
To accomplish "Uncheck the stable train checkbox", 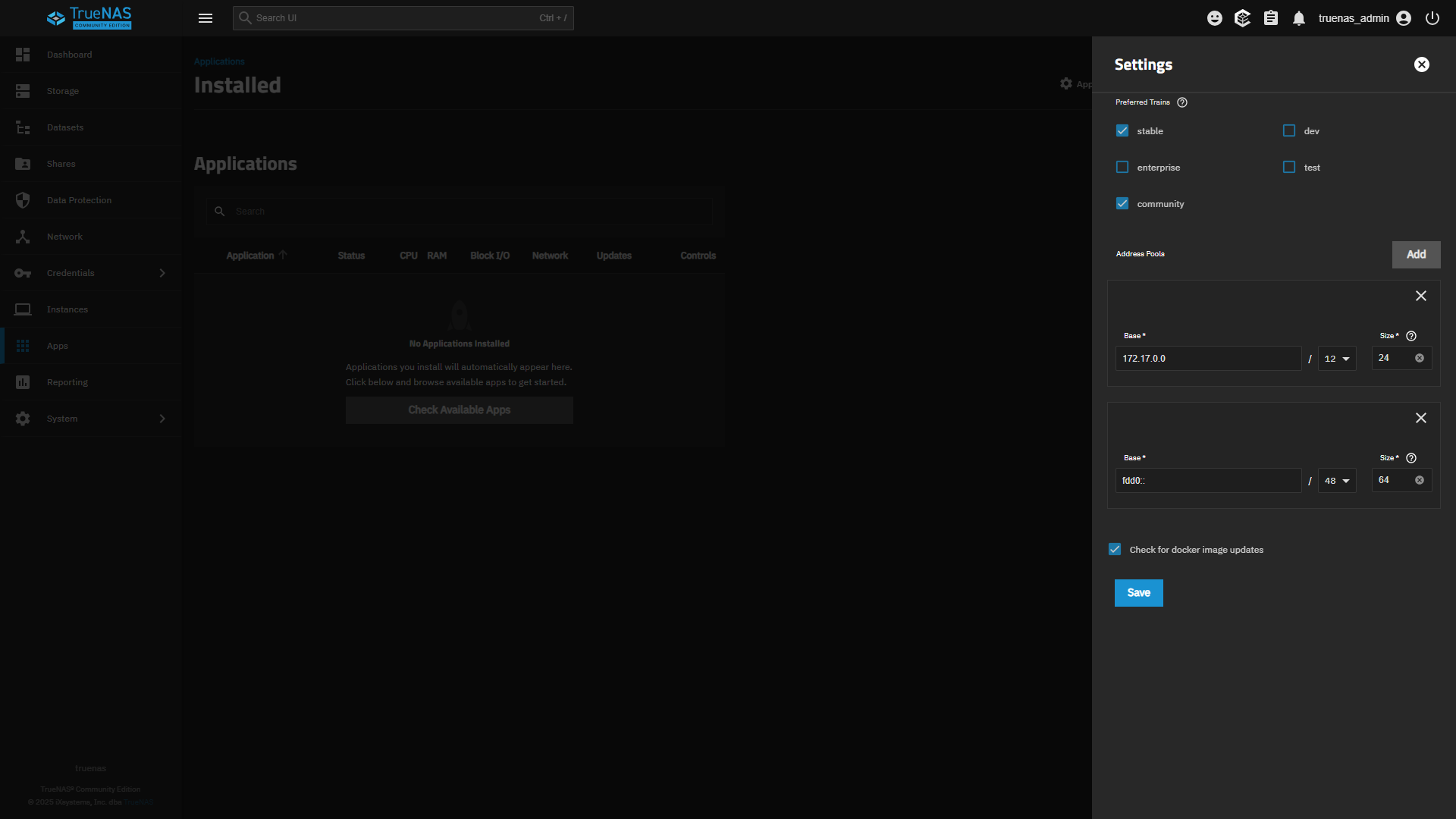I will point(1122,130).
